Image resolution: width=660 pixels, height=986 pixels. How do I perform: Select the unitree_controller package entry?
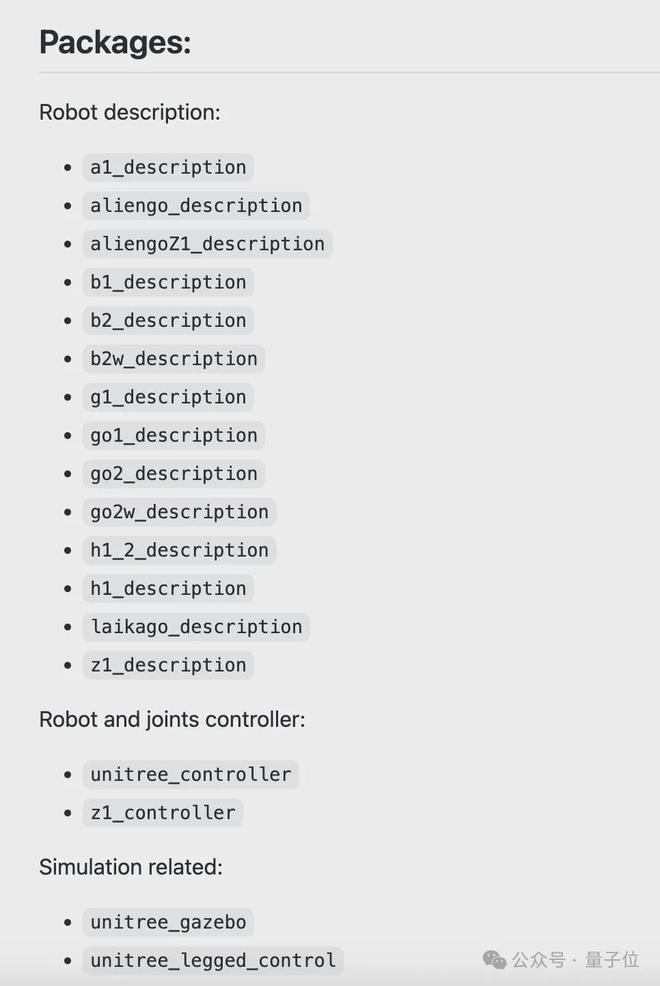pos(191,774)
